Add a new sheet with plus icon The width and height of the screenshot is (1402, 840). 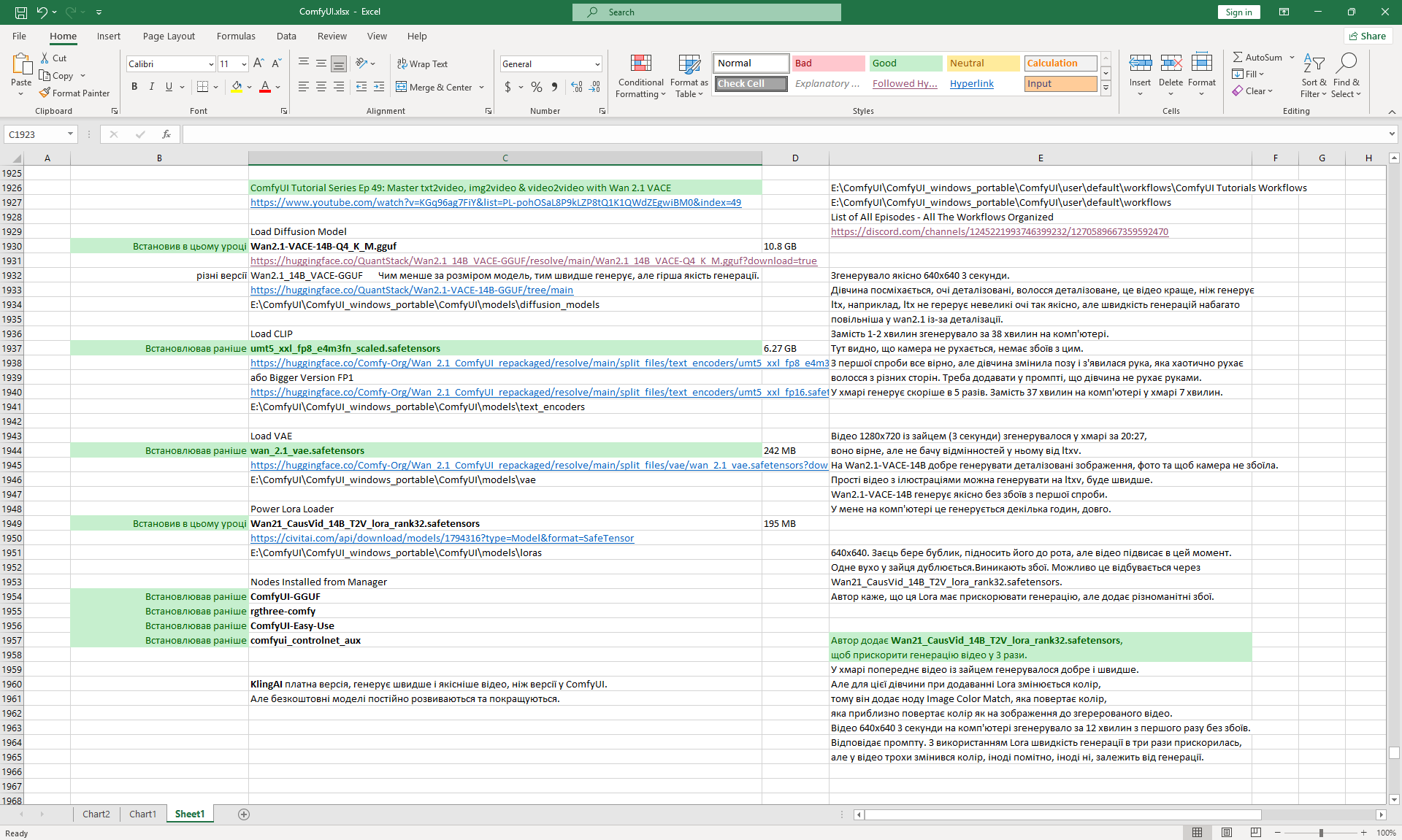click(244, 814)
